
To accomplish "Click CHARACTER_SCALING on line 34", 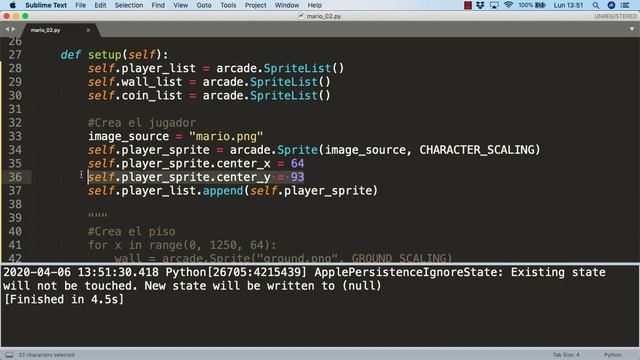I will [477, 150].
